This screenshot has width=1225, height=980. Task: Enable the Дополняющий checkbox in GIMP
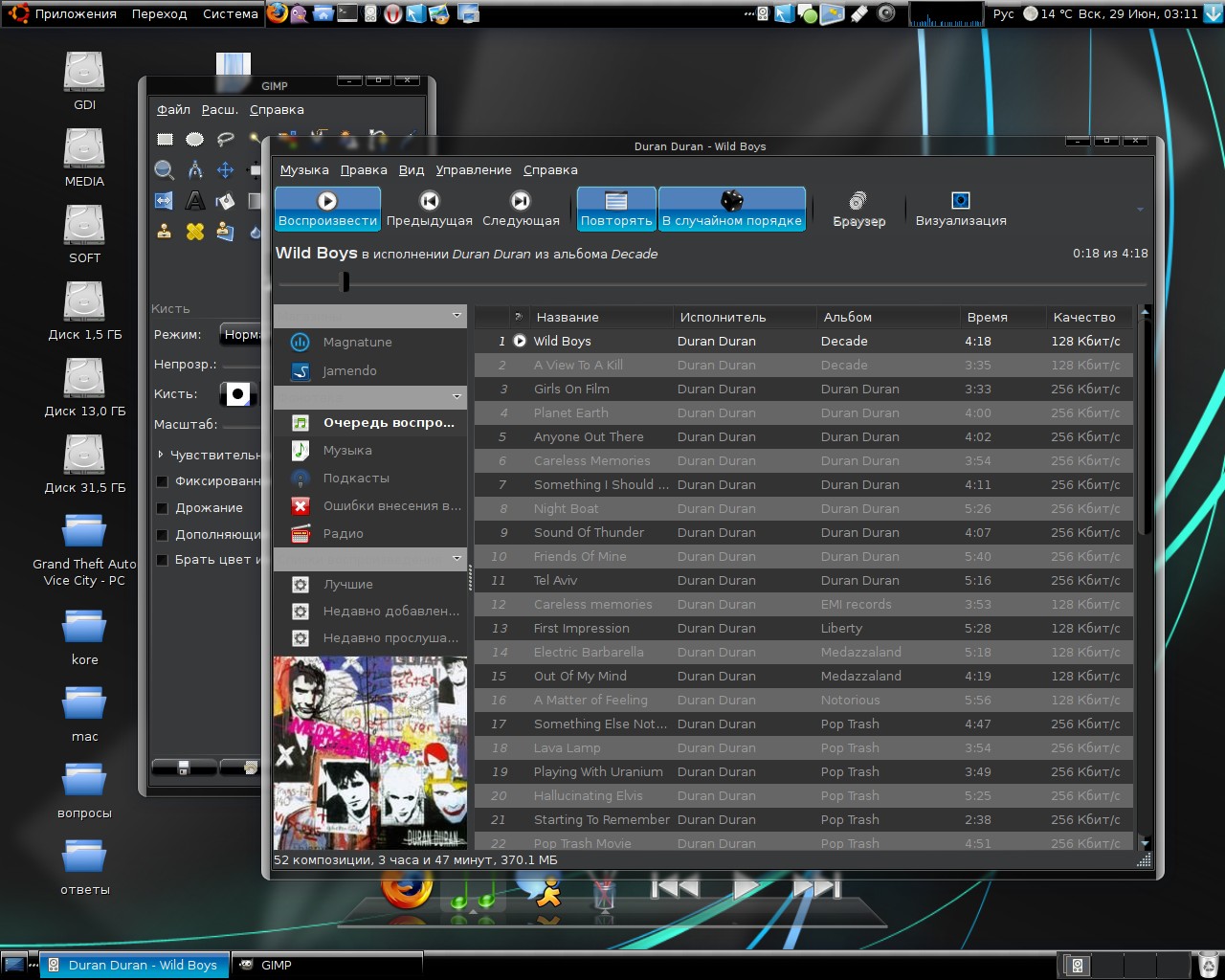162,535
